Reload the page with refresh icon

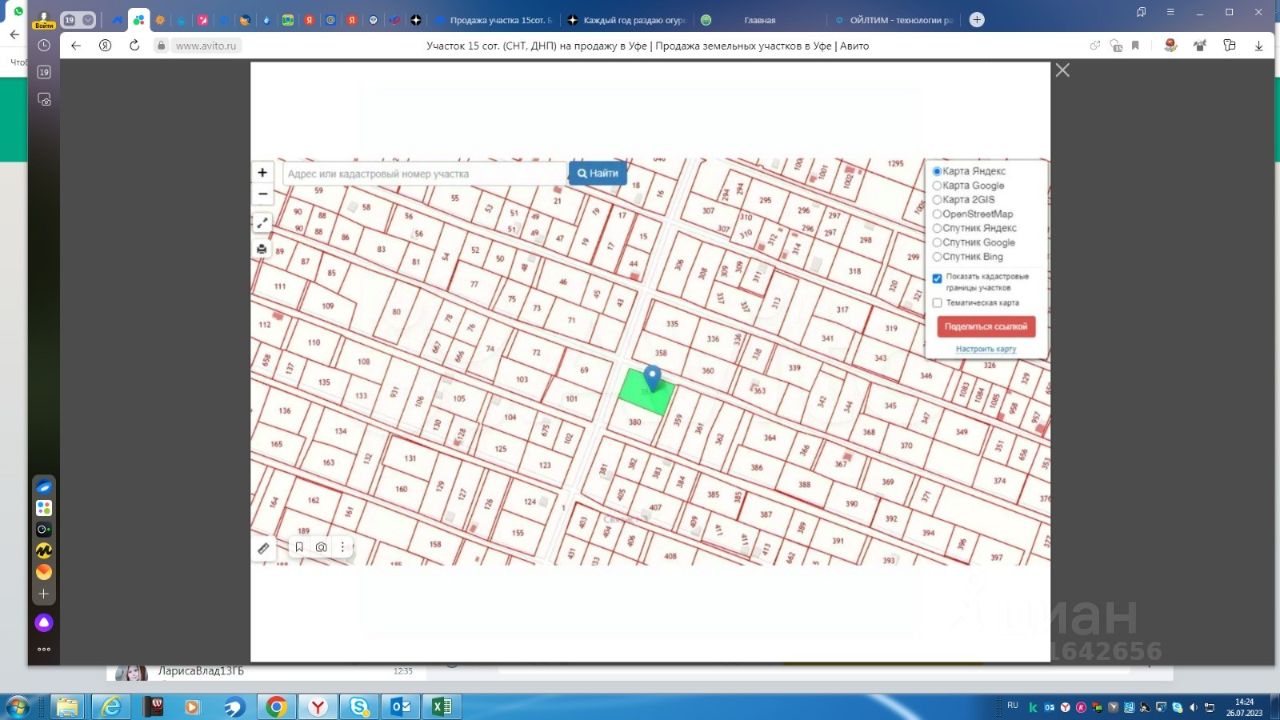click(x=135, y=46)
